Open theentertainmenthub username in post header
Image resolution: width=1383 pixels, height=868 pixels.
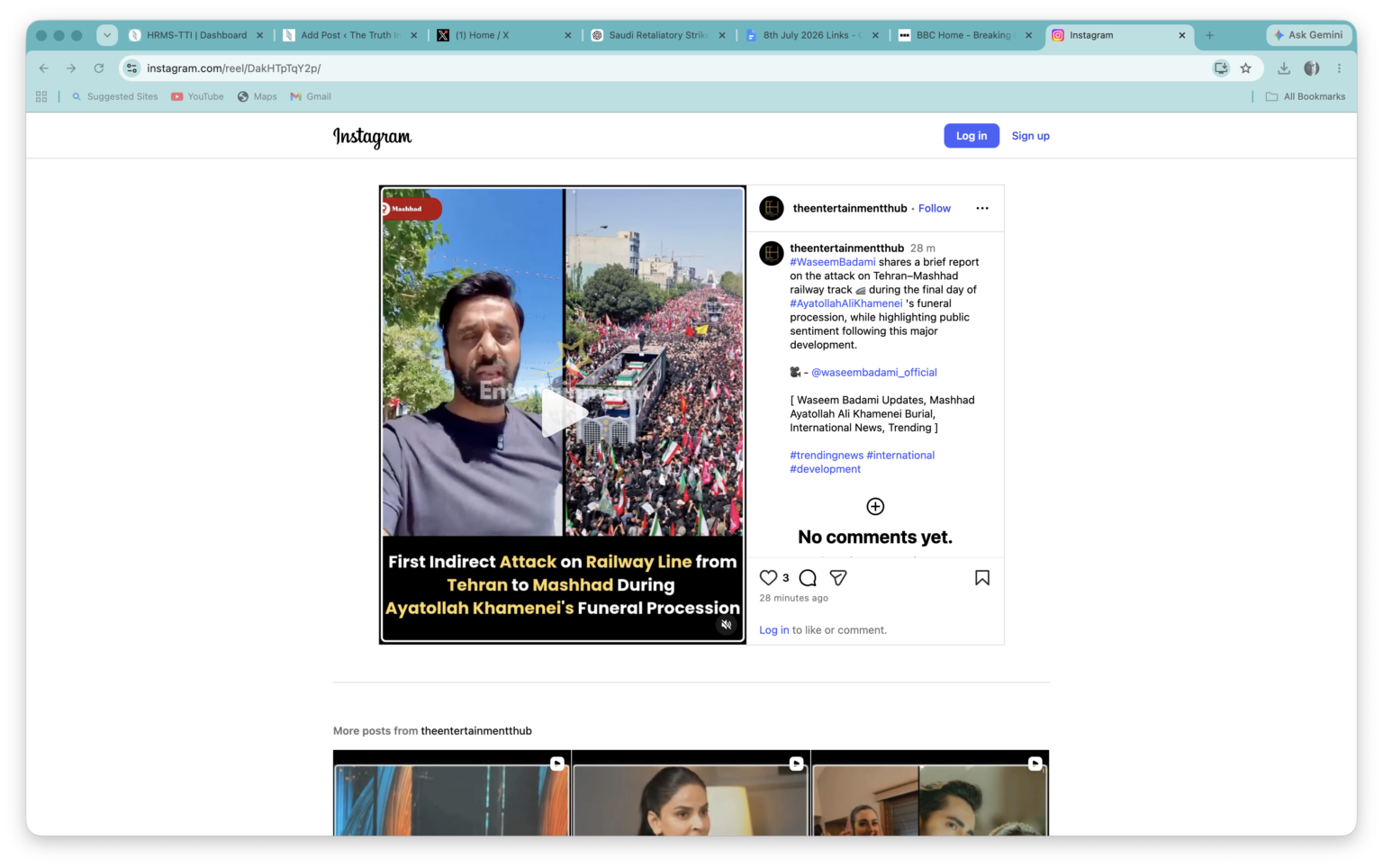point(850,208)
